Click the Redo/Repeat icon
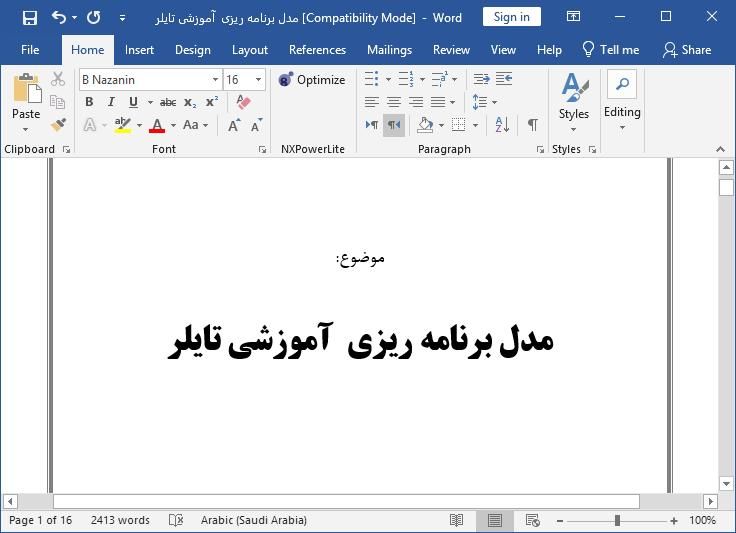The width and height of the screenshot is (736, 533). point(93,18)
